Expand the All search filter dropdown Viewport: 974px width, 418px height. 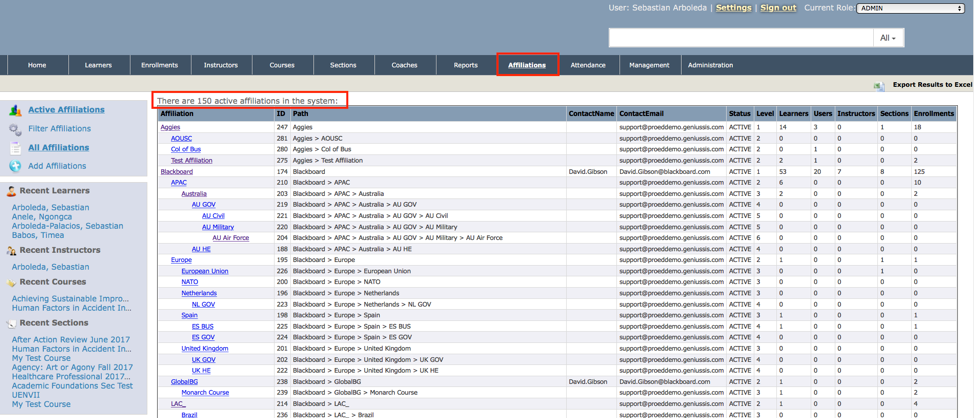pyautogui.click(x=886, y=38)
